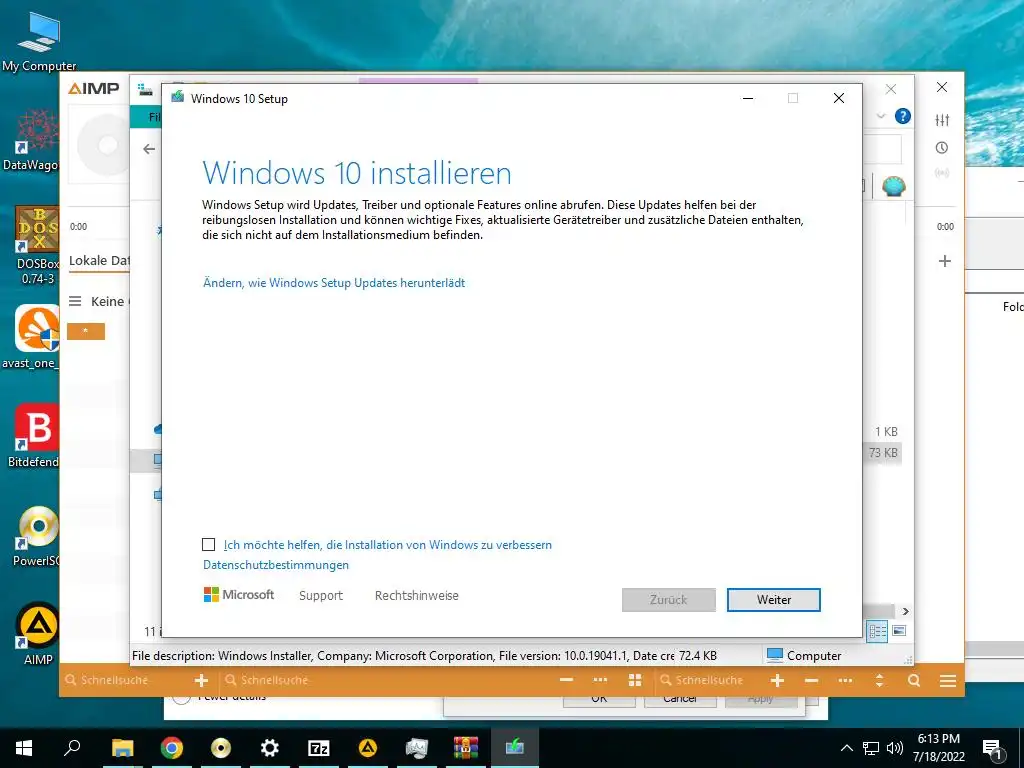Click the network tray icon
Viewport: 1024px width, 768px height.
(x=871, y=748)
